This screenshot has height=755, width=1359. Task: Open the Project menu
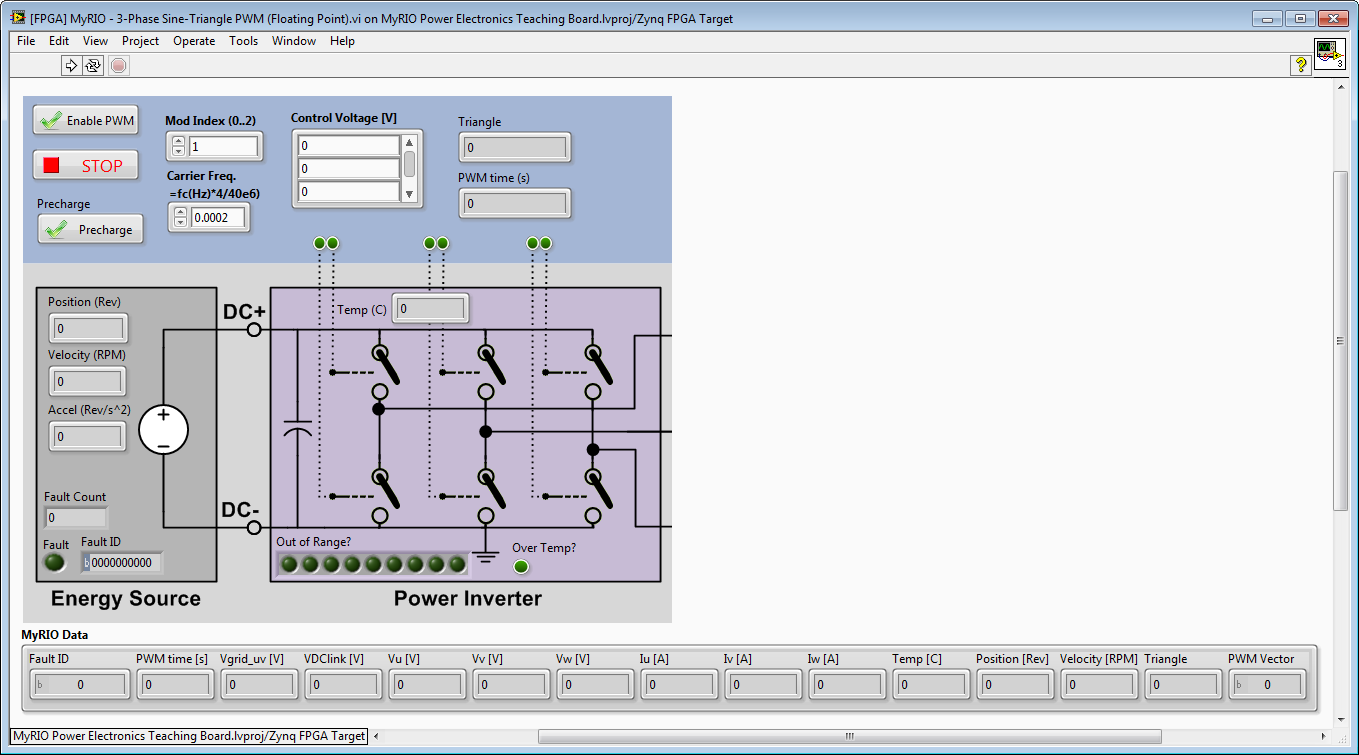click(x=140, y=41)
